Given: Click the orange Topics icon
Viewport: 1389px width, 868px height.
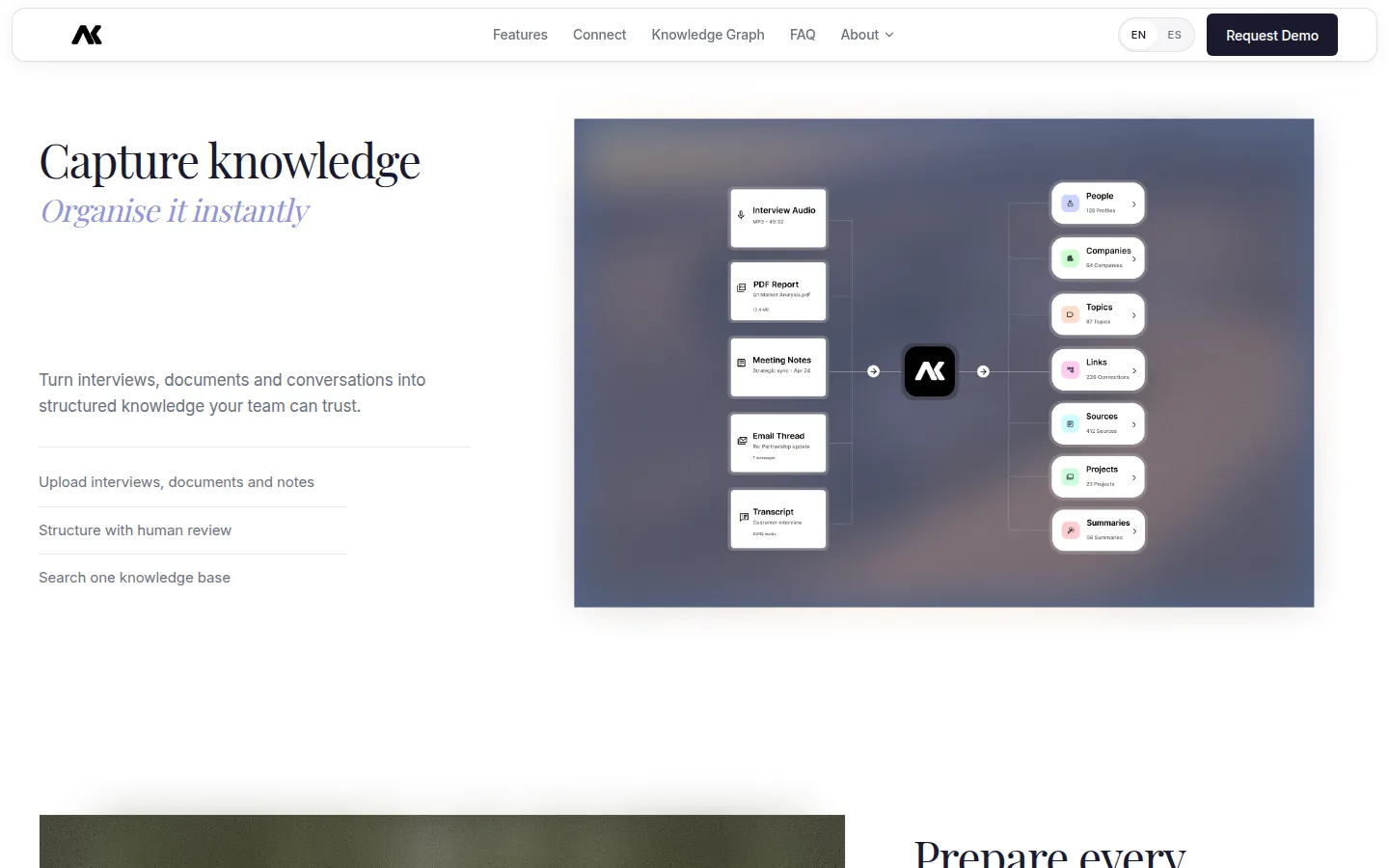Looking at the screenshot, I should click(x=1070, y=314).
